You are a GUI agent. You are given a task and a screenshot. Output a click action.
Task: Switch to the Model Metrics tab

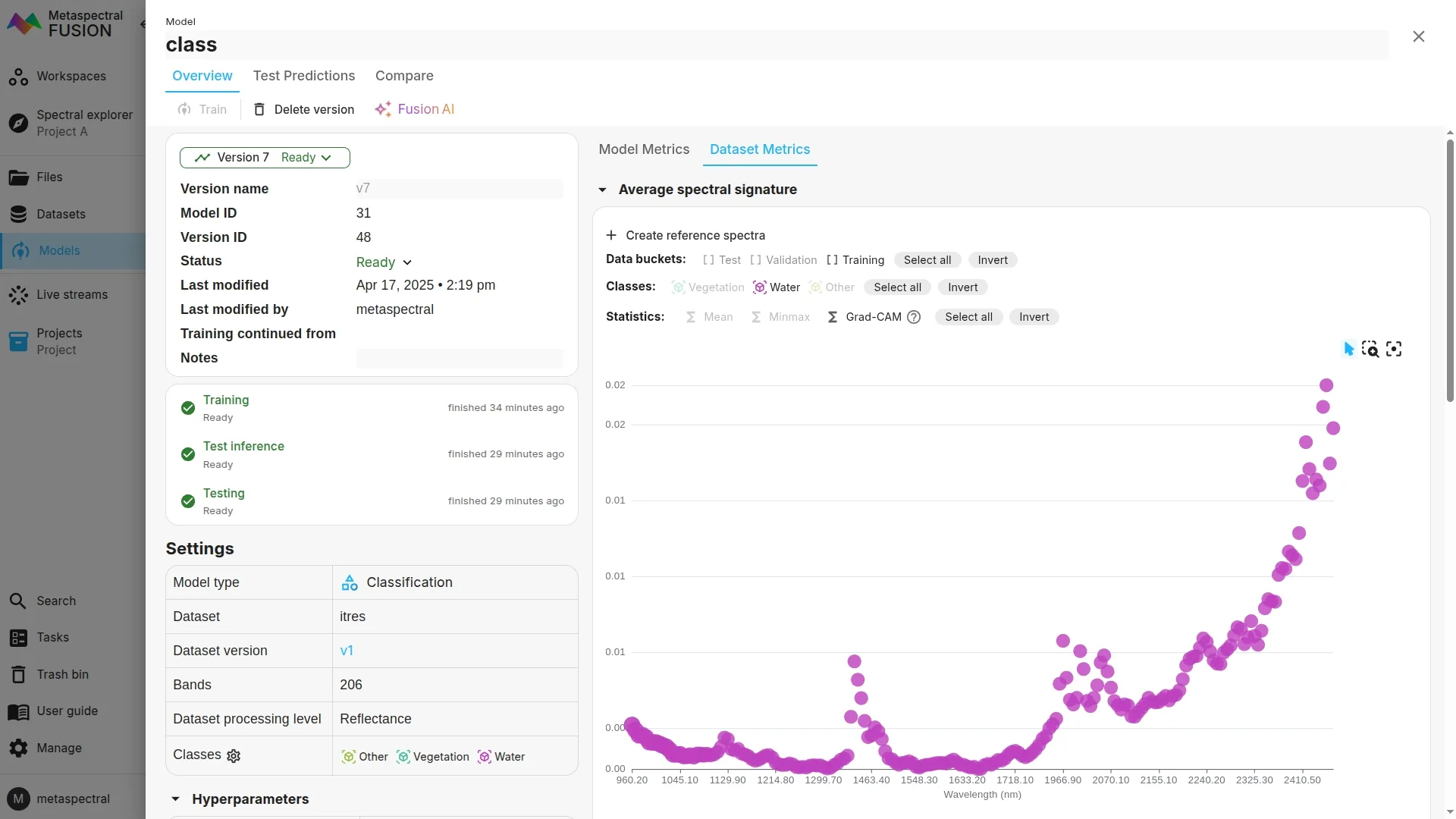(x=644, y=149)
